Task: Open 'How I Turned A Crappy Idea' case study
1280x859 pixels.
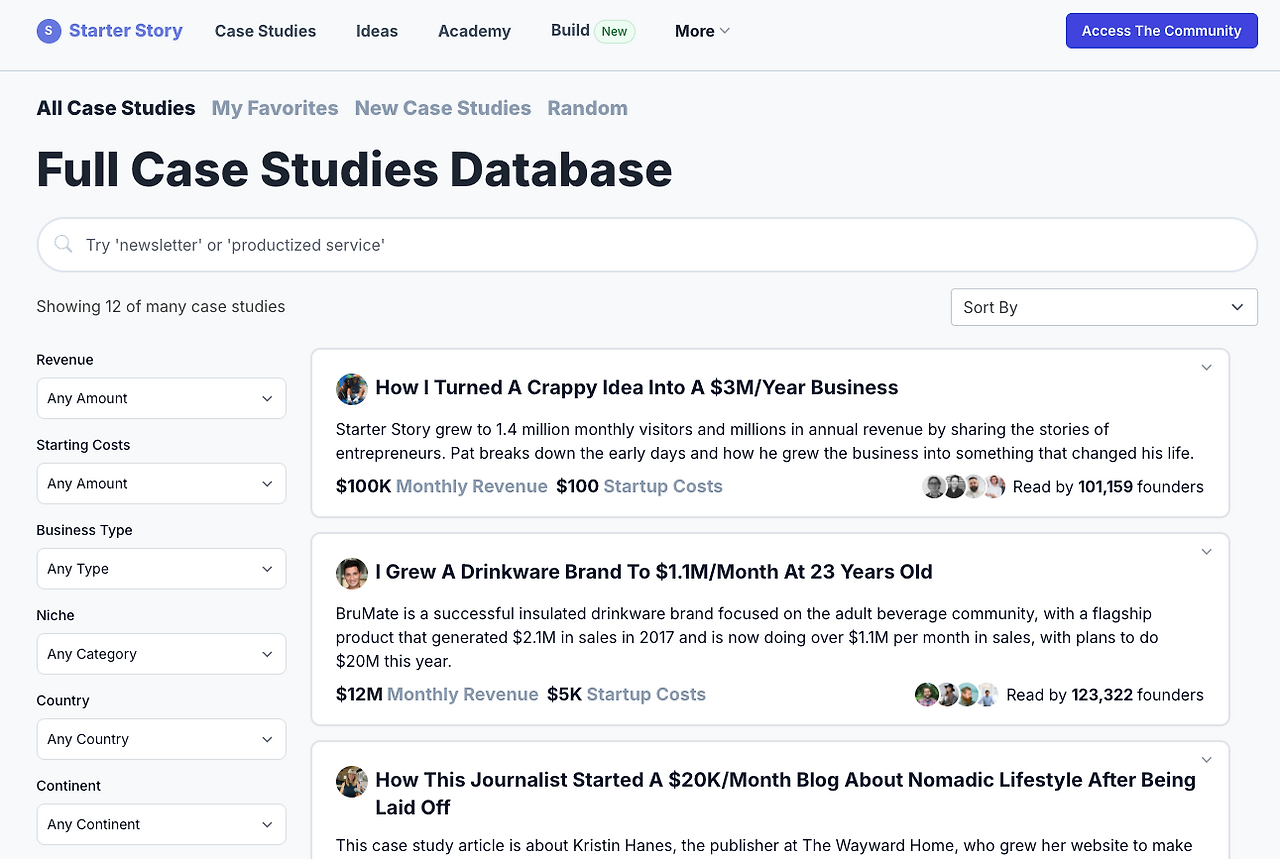Action: point(637,388)
